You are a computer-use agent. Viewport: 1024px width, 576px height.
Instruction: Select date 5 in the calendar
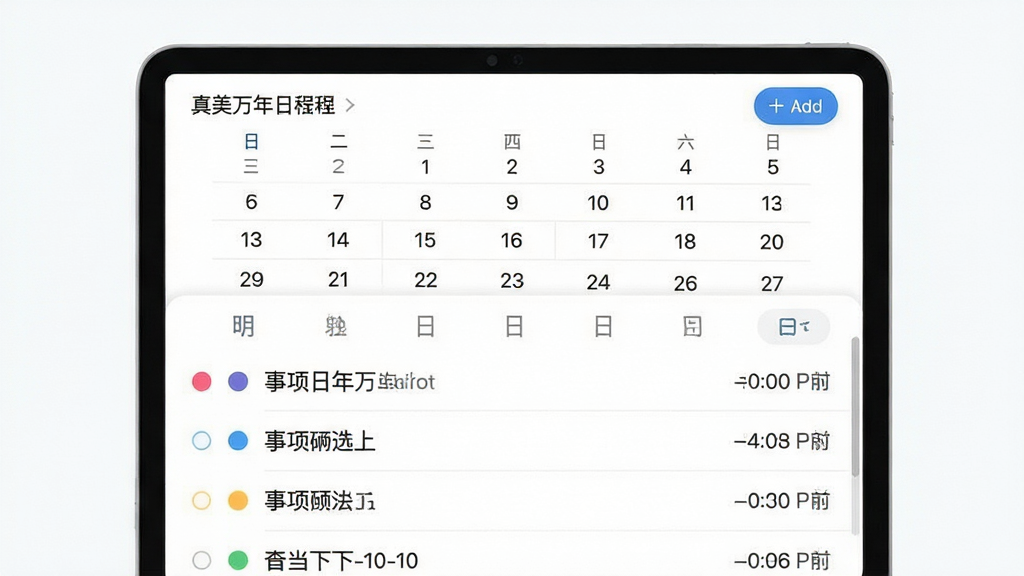pyautogui.click(x=773, y=167)
